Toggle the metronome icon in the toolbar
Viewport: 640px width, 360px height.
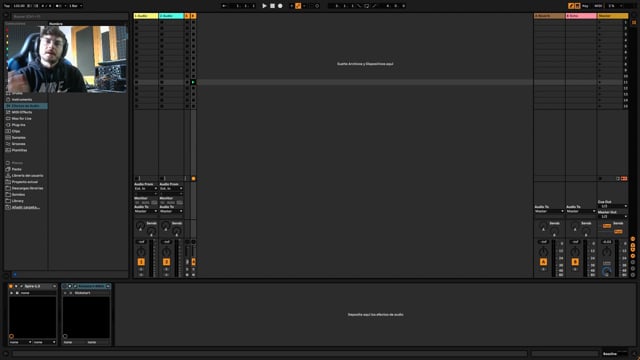point(58,6)
